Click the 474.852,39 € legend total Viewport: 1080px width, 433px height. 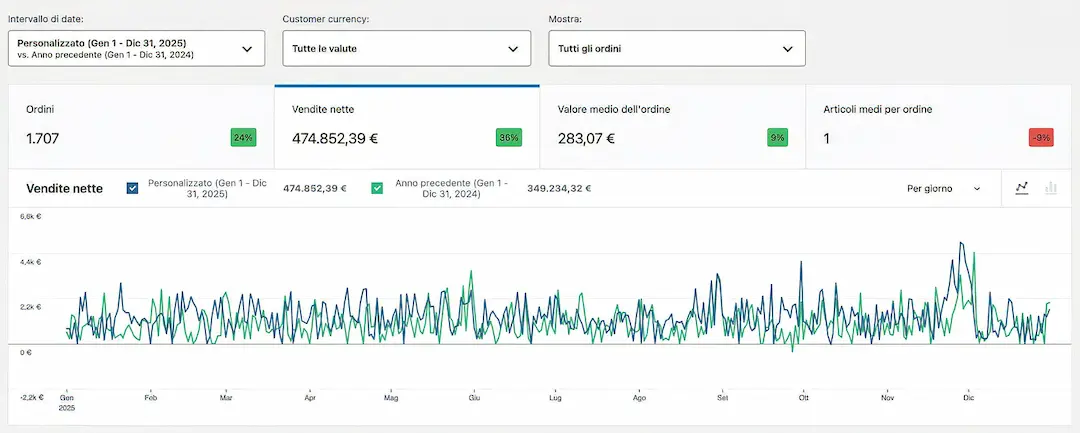315,188
